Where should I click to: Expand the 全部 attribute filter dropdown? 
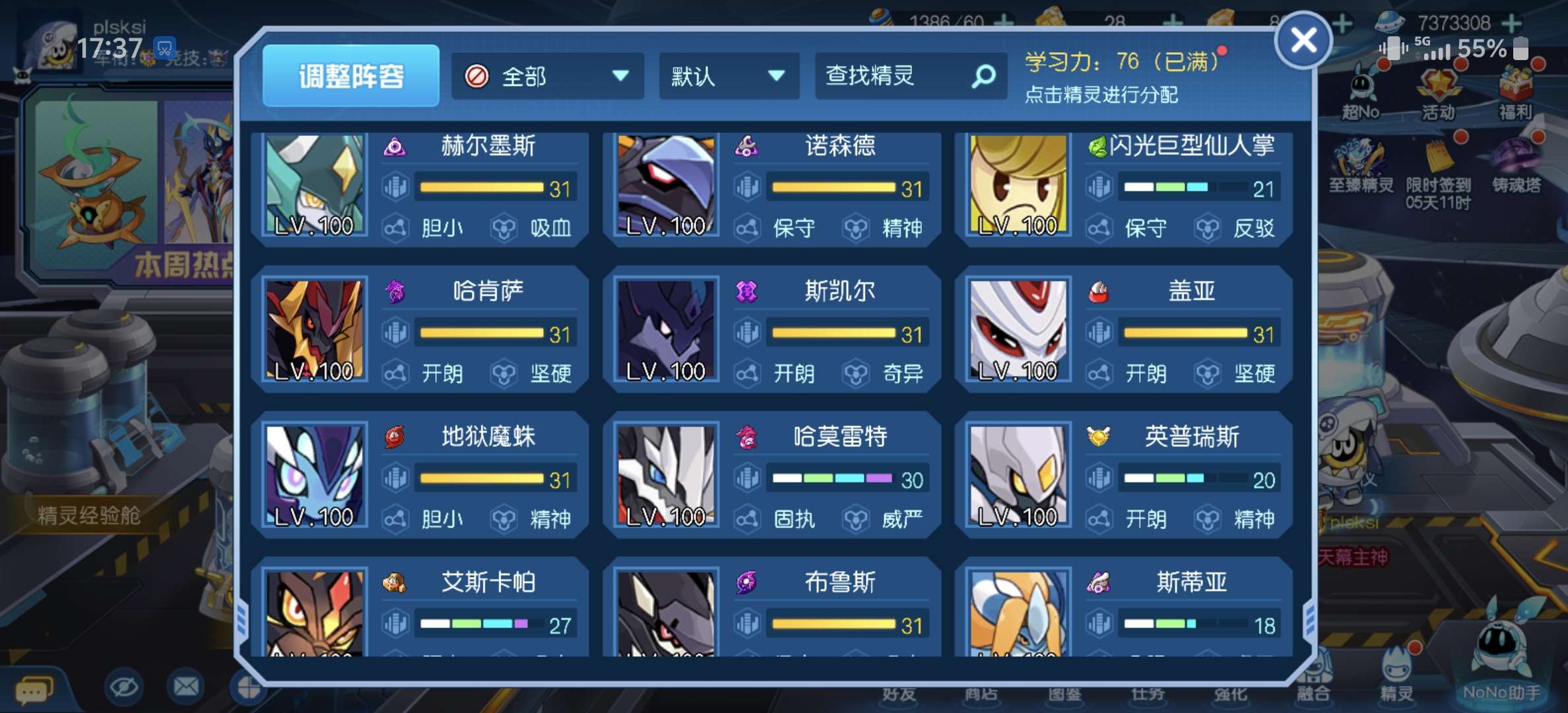(x=547, y=77)
